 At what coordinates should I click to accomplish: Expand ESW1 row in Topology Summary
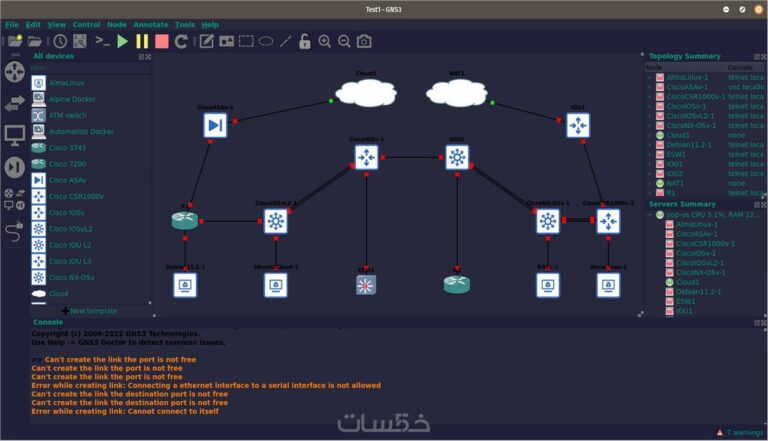coord(650,154)
